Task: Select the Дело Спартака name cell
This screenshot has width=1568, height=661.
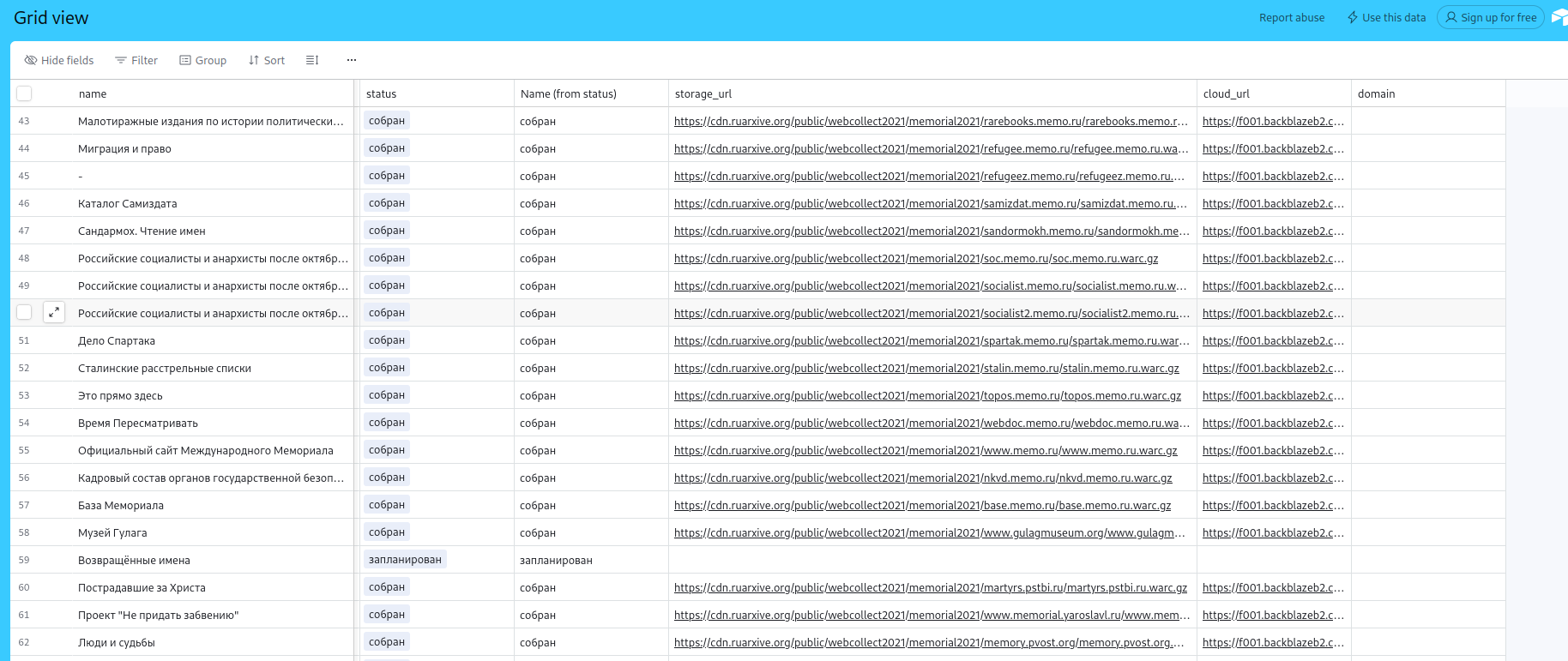Action: (x=117, y=340)
